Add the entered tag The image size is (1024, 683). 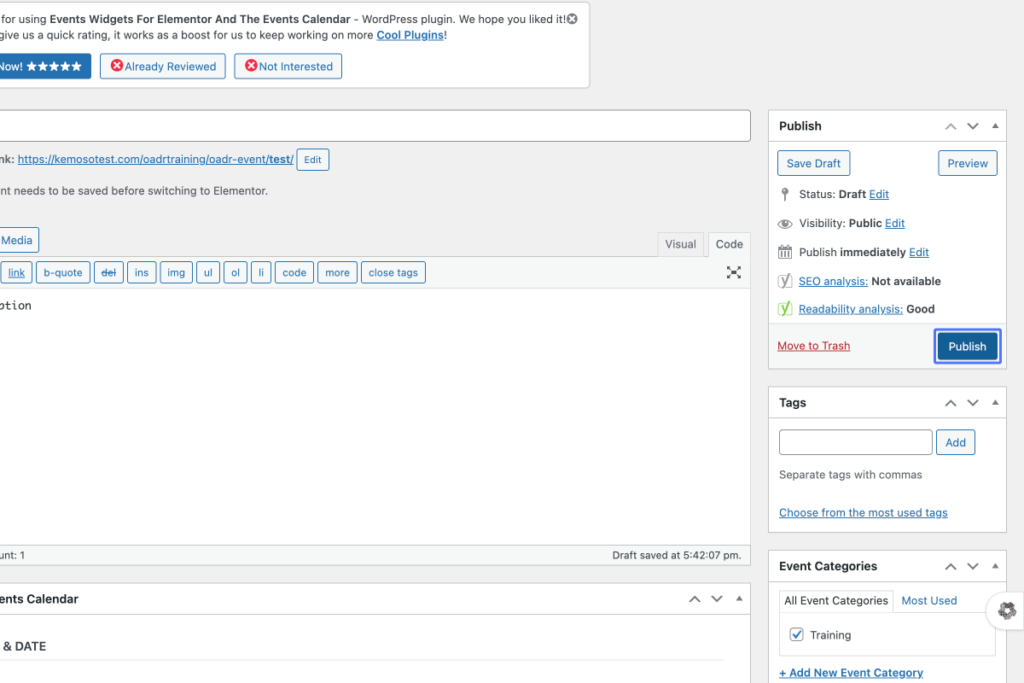pyautogui.click(x=955, y=442)
